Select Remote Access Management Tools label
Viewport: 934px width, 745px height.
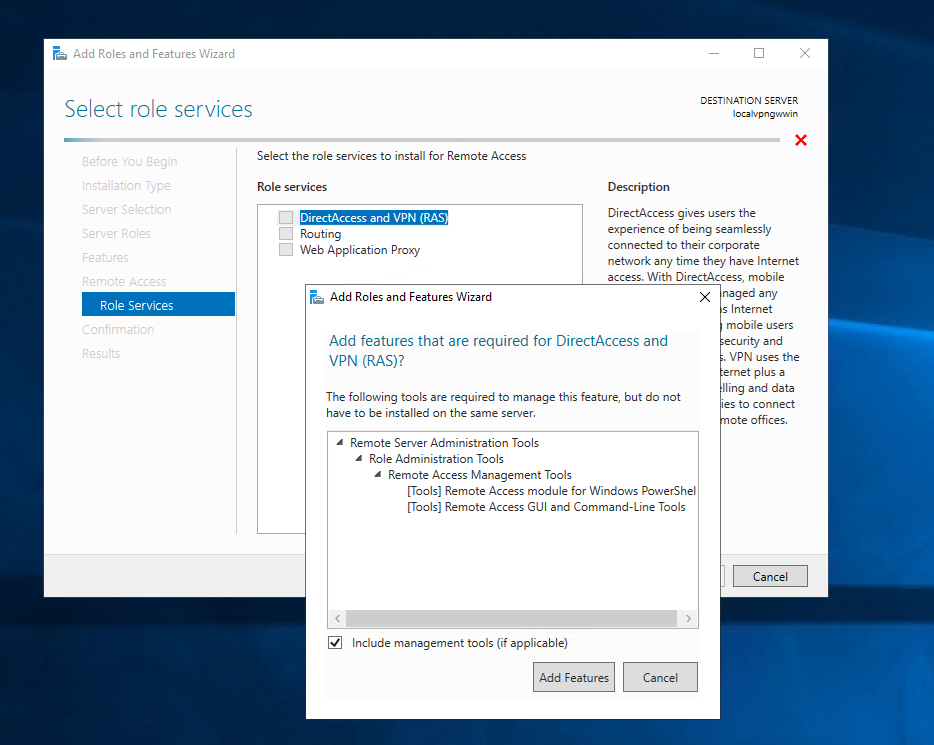coord(480,475)
